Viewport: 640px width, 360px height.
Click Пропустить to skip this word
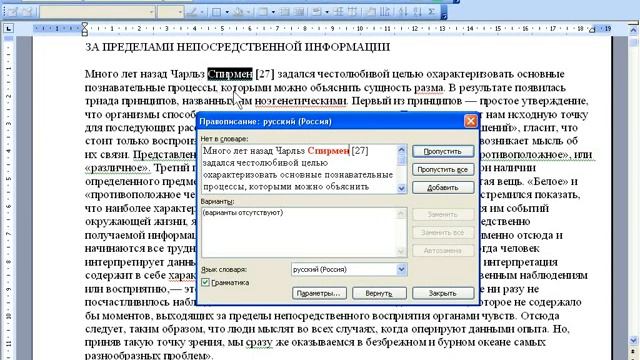point(443,151)
